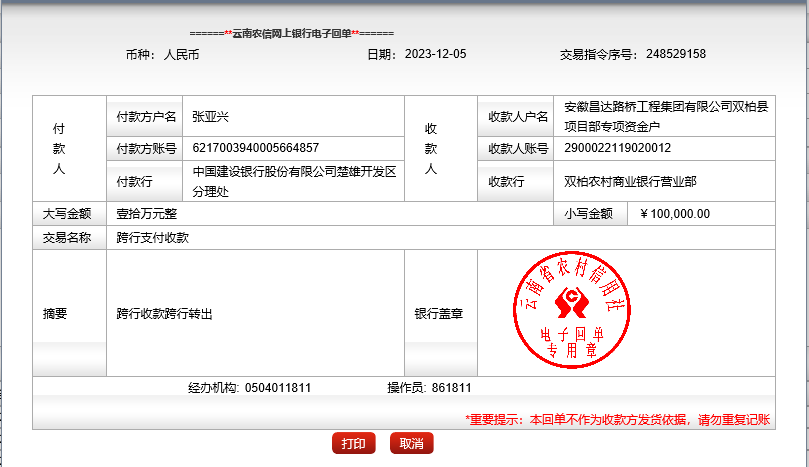Screen dimensions: 809x467
Task: Click the numeric amount ¥100,000.00
Action: tap(674, 213)
